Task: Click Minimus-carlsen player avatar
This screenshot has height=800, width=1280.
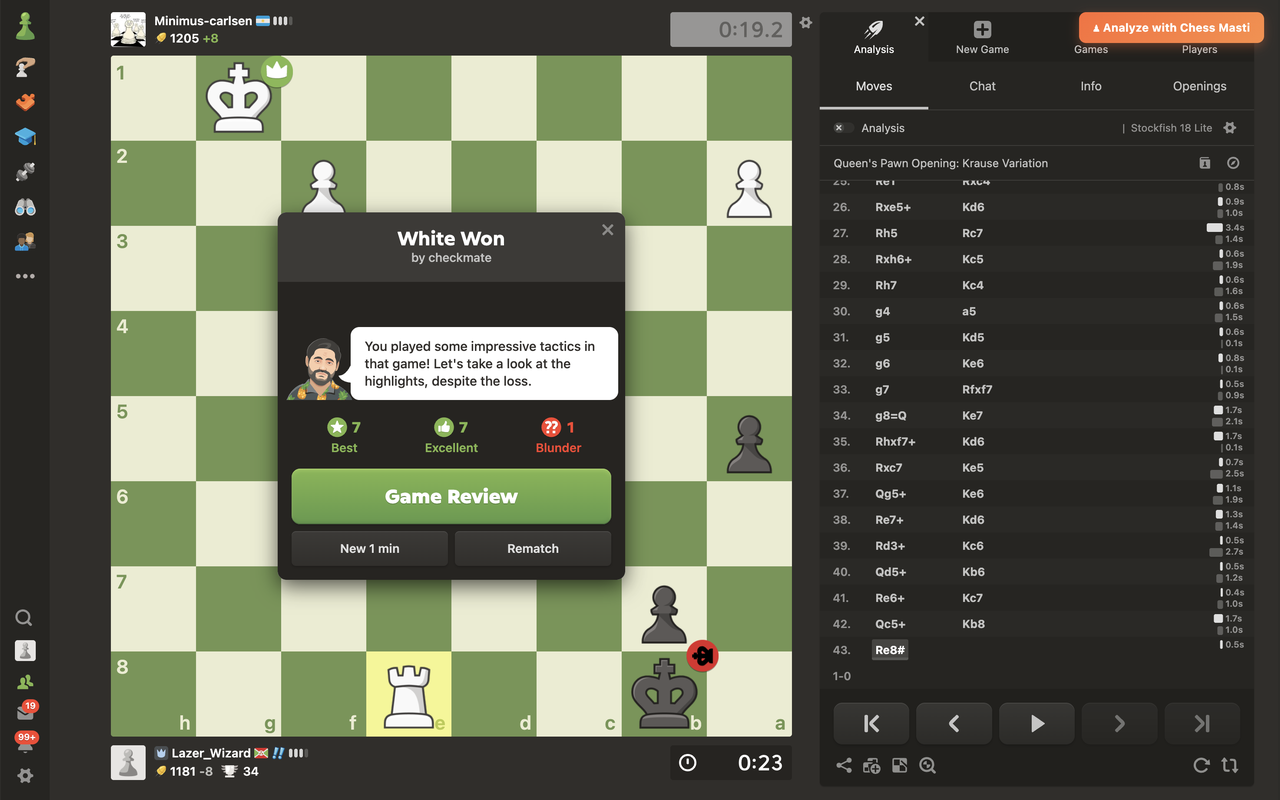Action: point(128,29)
